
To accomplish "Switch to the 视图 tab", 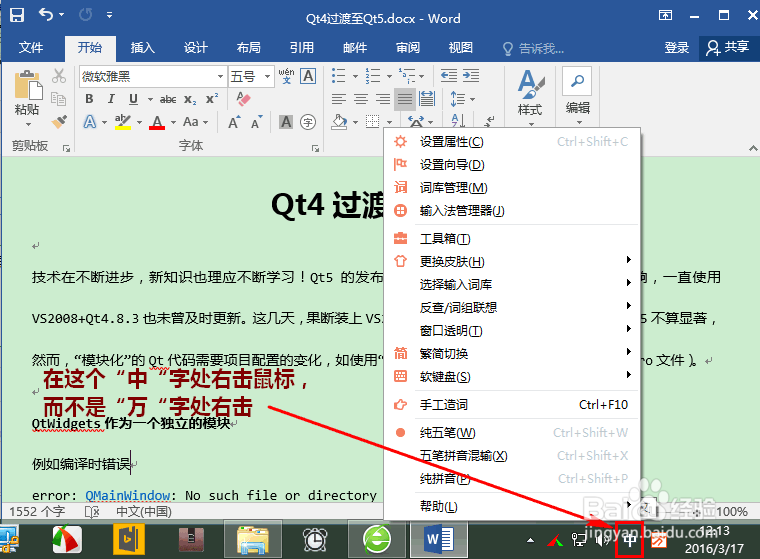I will [x=460, y=48].
